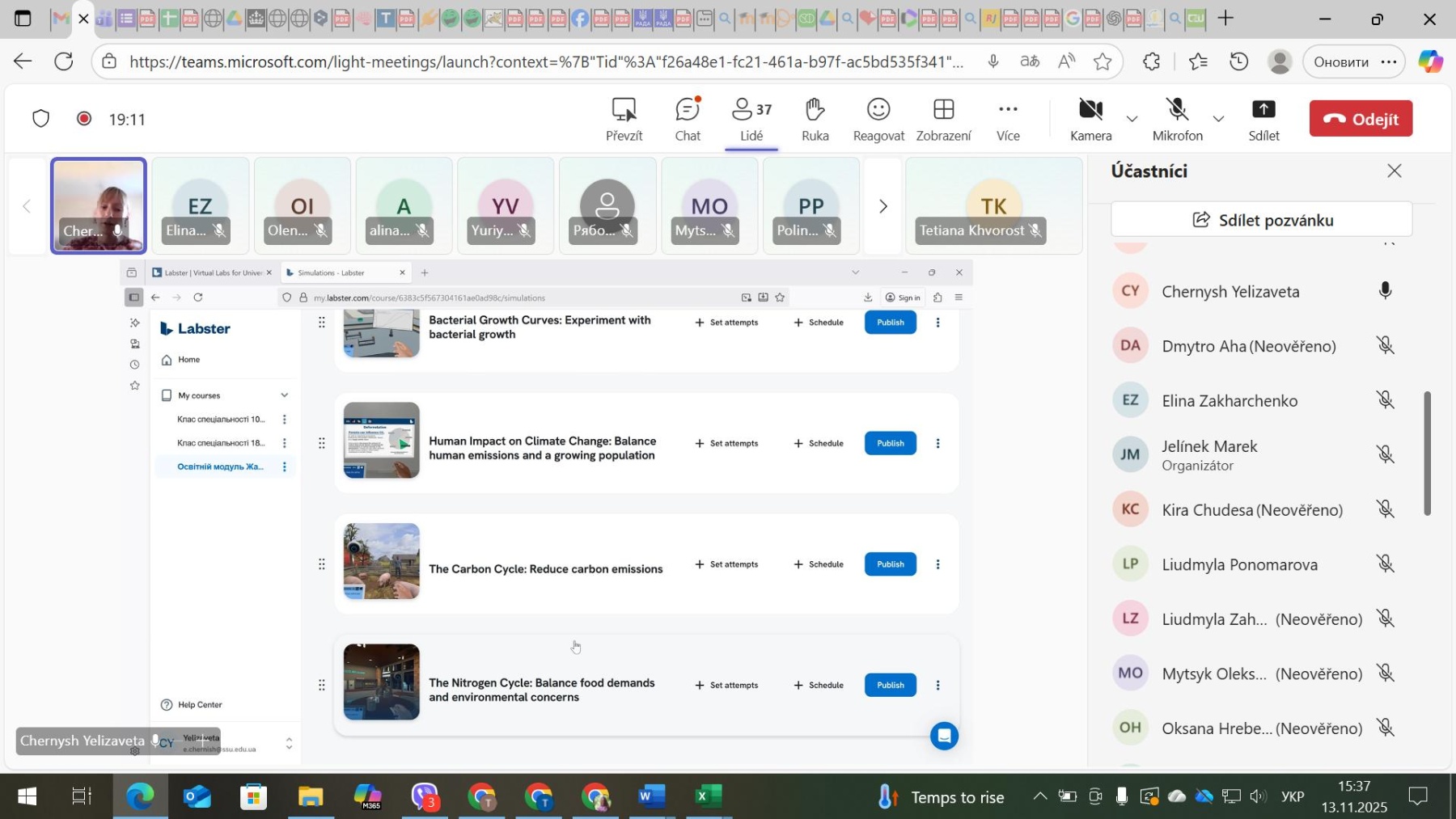Expand Kamera device options arrow
The width and height of the screenshot is (1456, 819).
coord(1132,120)
